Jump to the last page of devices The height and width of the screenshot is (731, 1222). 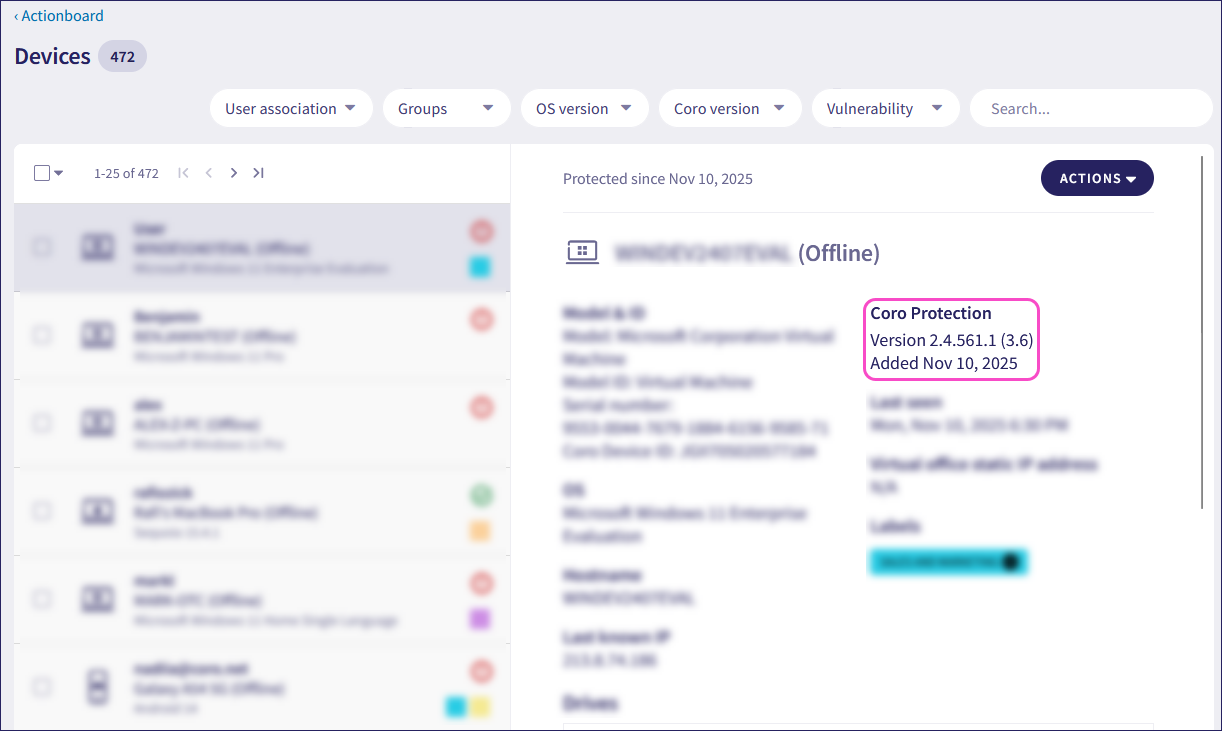pyautogui.click(x=258, y=173)
